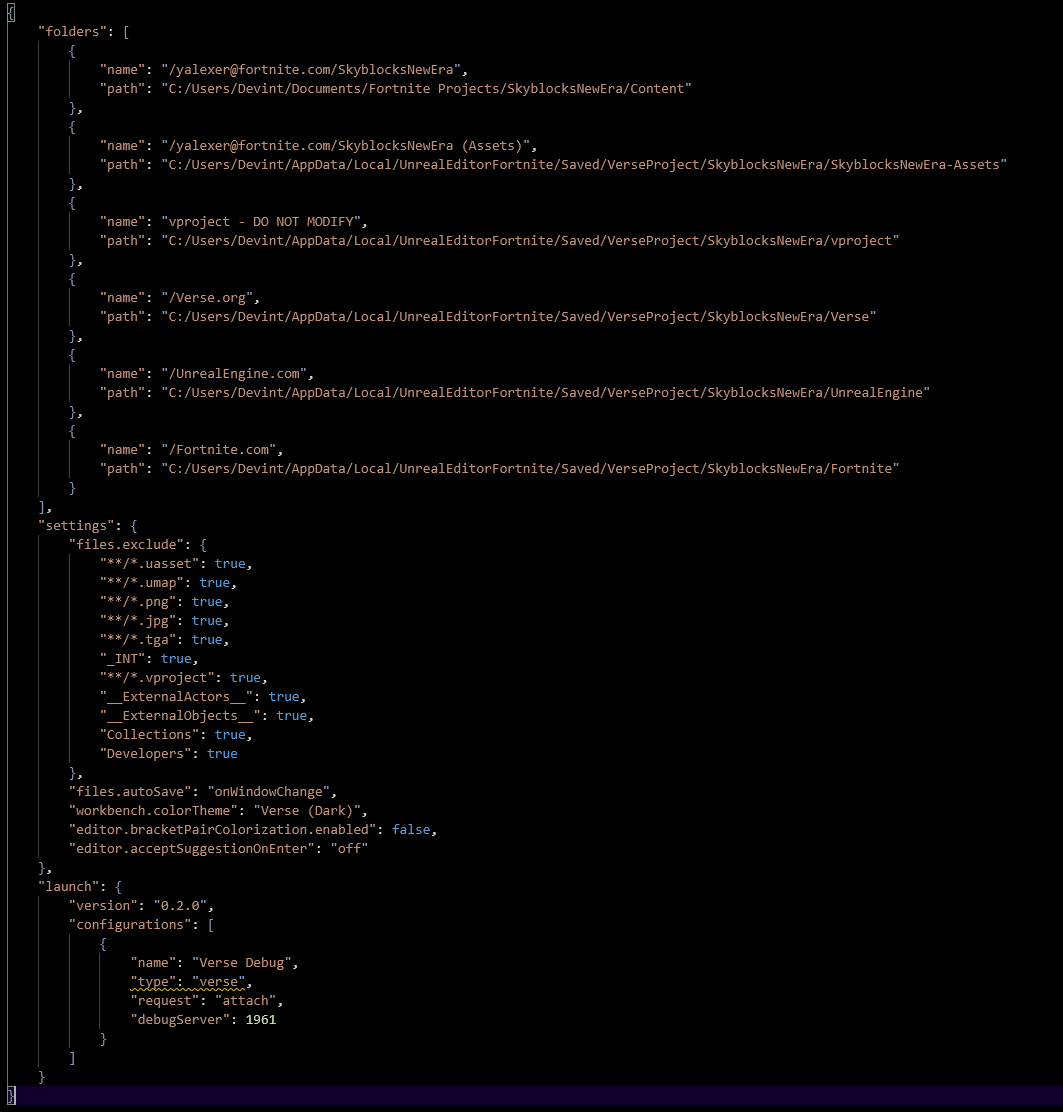
Task: Click the "editor.acceptSuggestionOnEnter" key
Action: point(192,848)
